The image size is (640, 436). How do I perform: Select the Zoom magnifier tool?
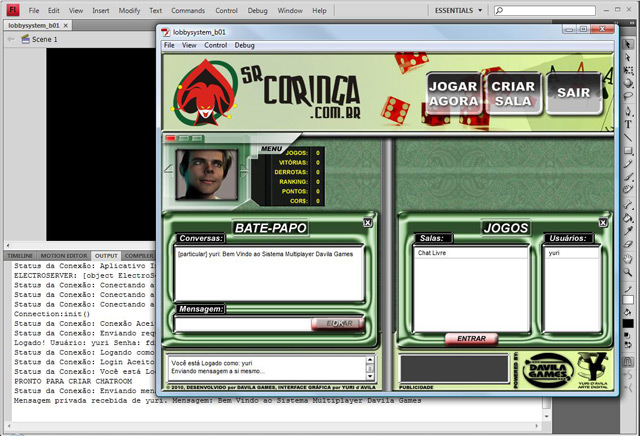628,272
